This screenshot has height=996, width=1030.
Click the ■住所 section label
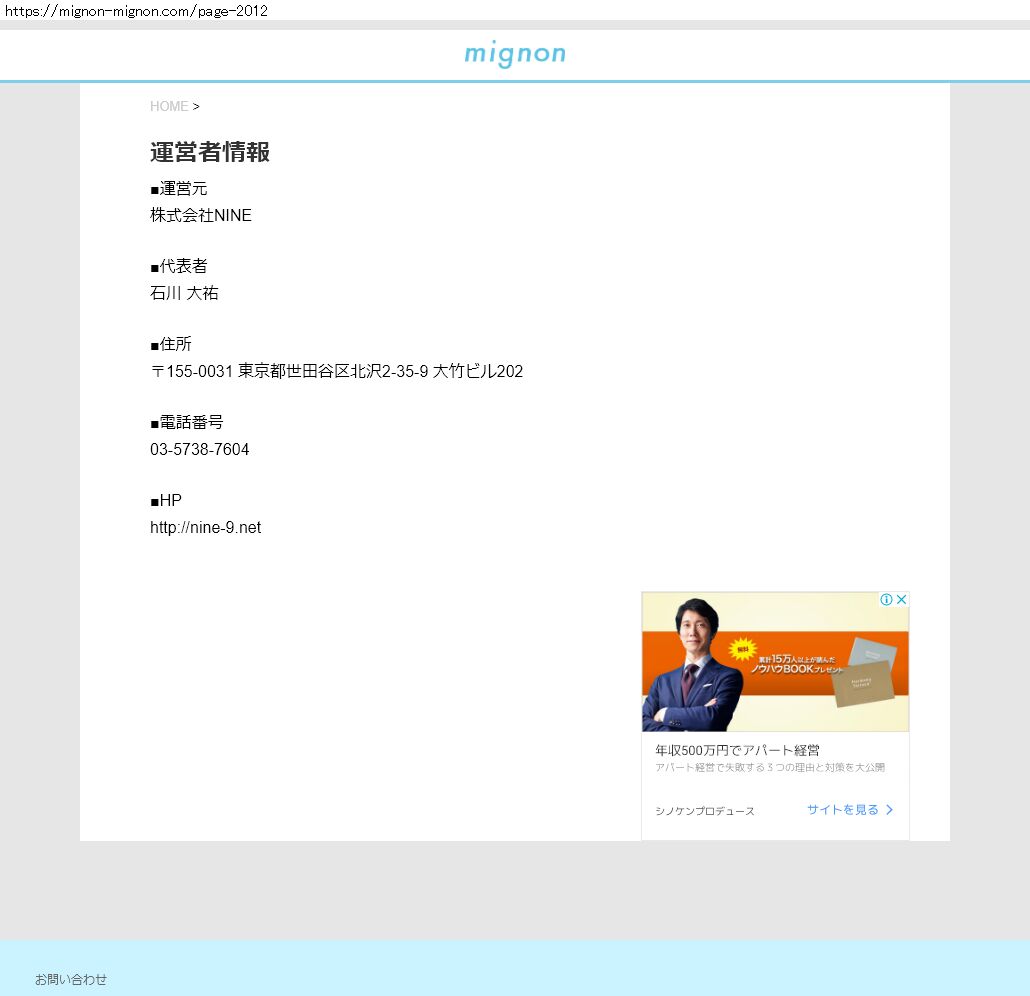[x=171, y=344]
